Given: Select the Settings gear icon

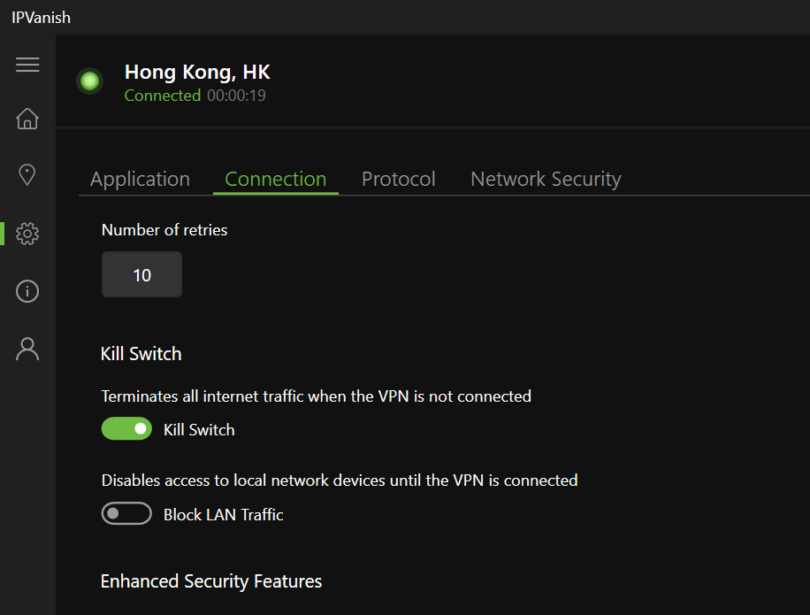Looking at the screenshot, I should (27, 233).
